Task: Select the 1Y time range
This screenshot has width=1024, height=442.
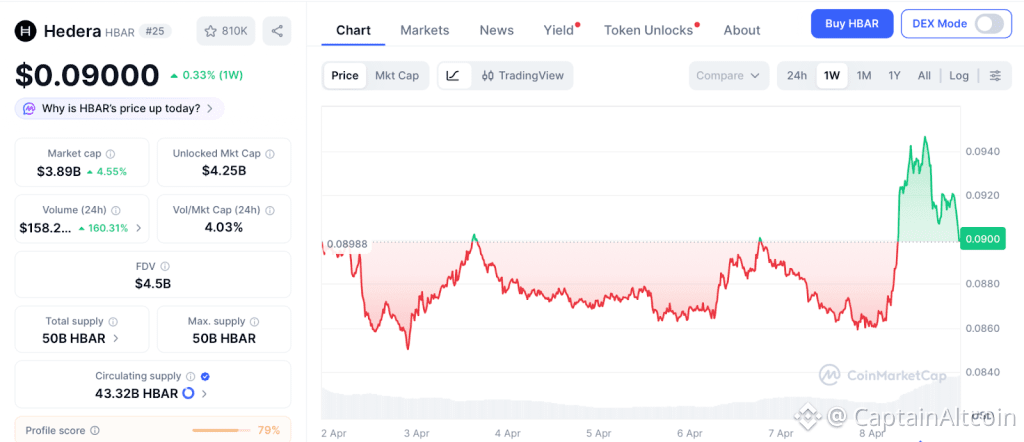Action: 894,76
